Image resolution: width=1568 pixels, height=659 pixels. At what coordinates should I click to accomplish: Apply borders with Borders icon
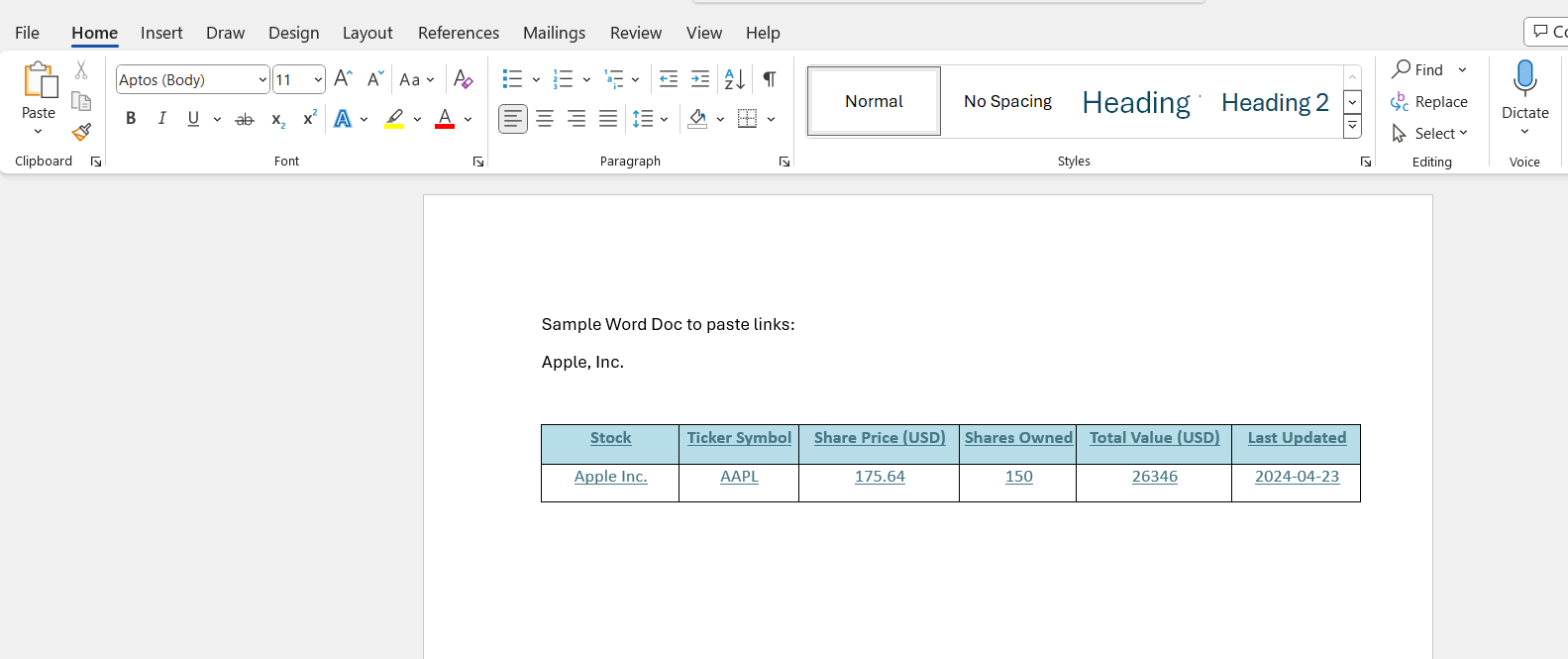pos(748,119)
